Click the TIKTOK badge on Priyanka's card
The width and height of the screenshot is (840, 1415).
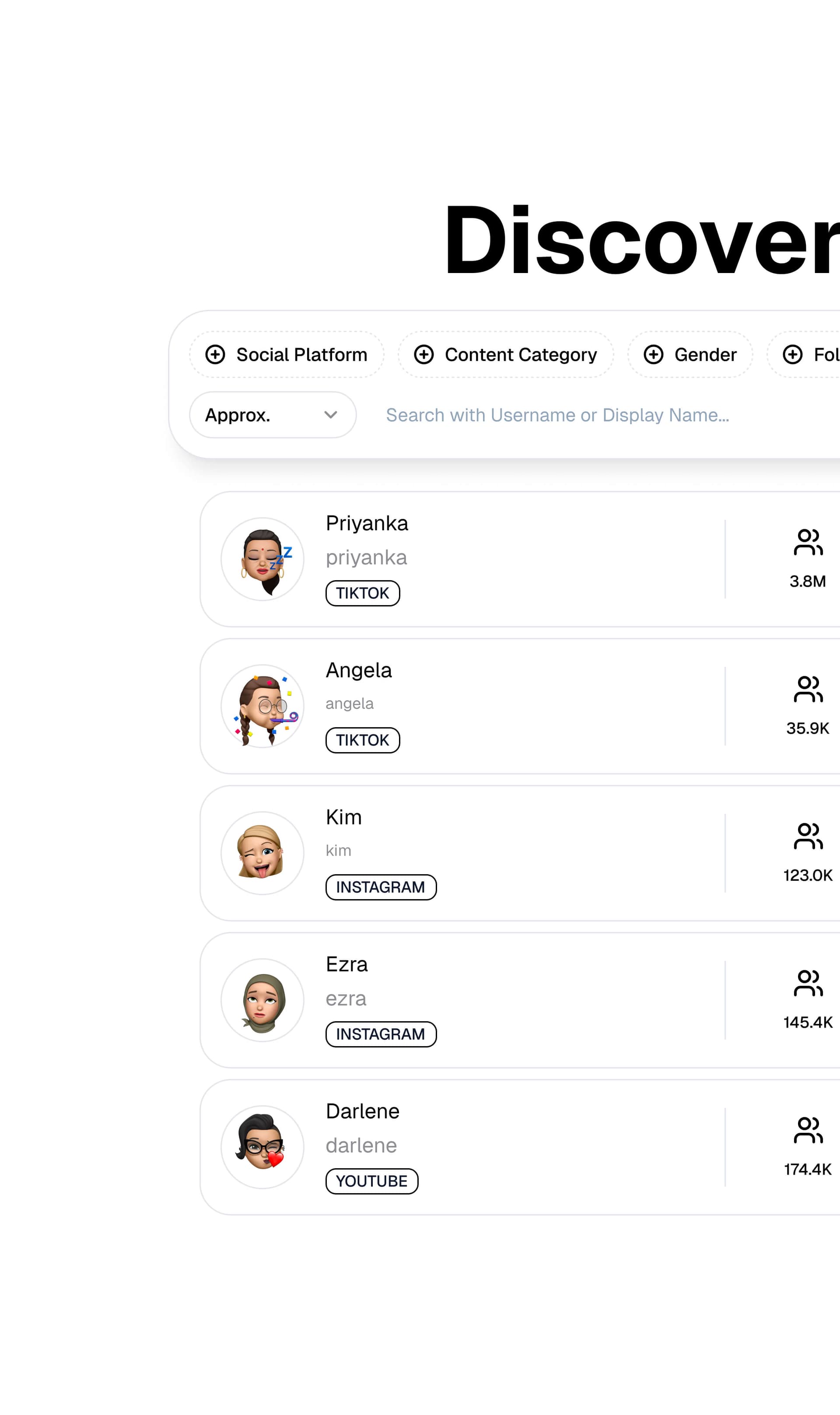363,593
